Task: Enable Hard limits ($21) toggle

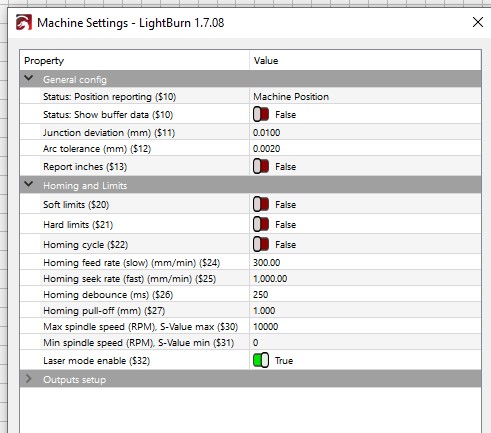Action: tap(261, 225)
